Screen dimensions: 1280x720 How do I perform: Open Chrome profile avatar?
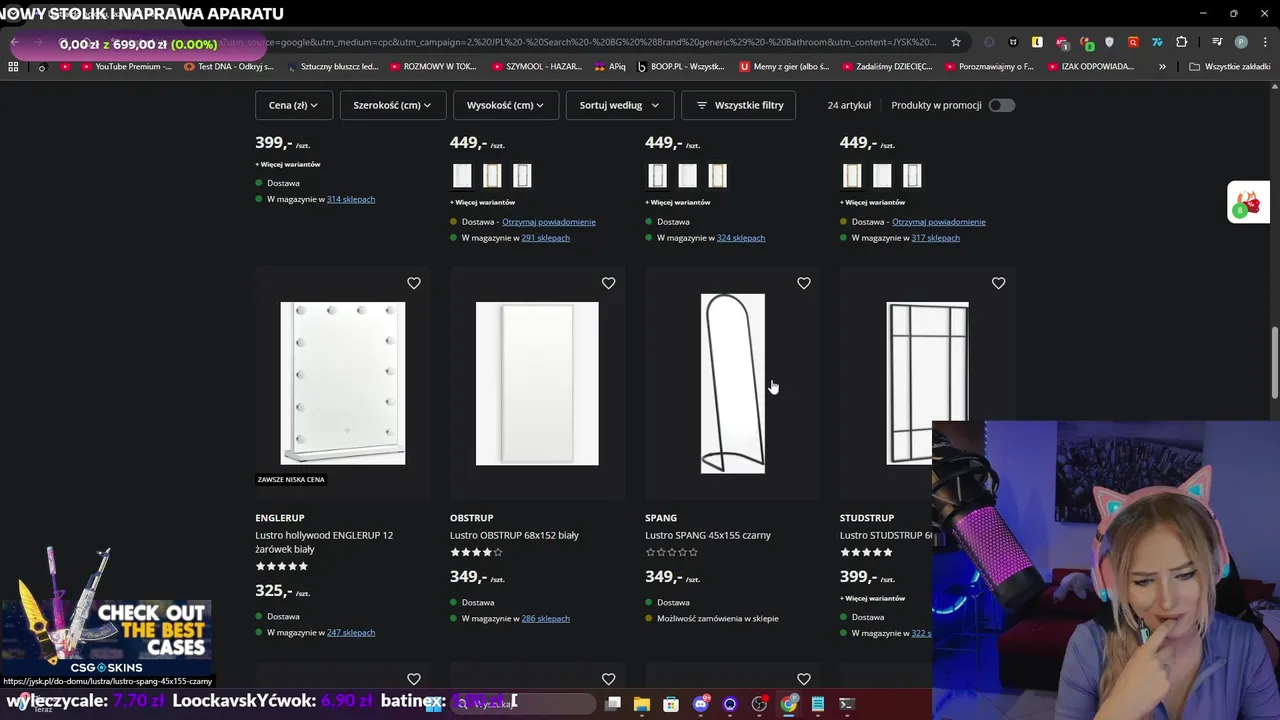coord(1241,42)
